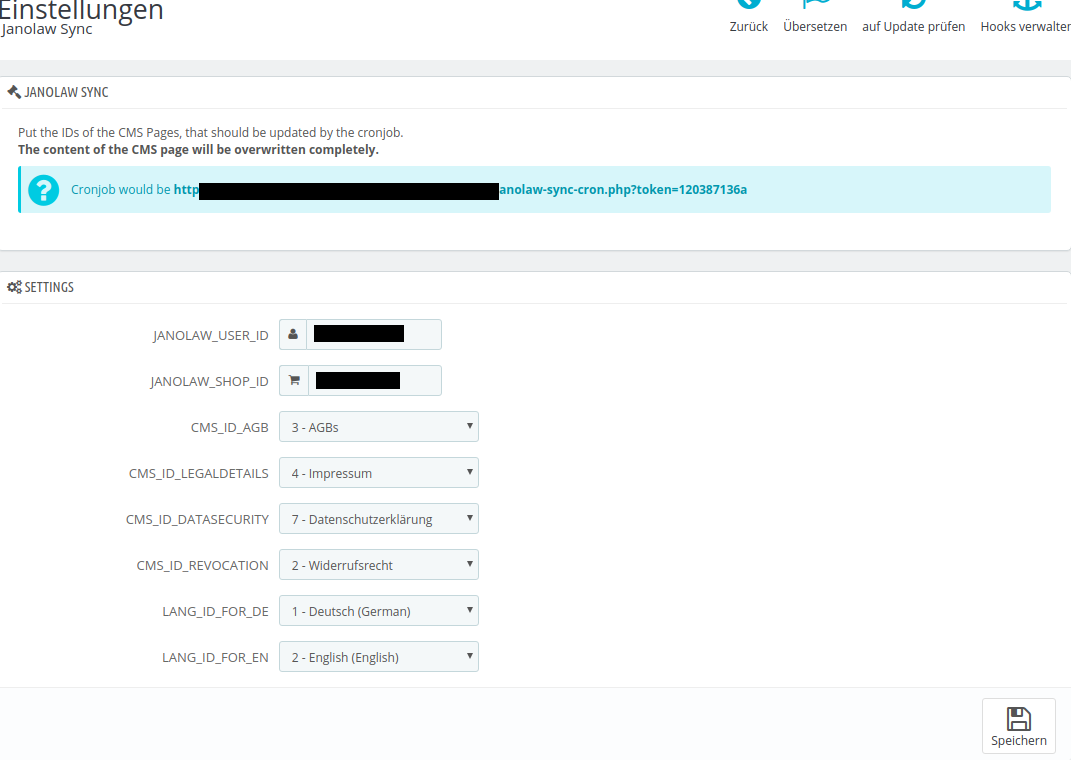
Task: Open the LANG_ID_FOR_EN dropdown
Action: coord(379,657)
